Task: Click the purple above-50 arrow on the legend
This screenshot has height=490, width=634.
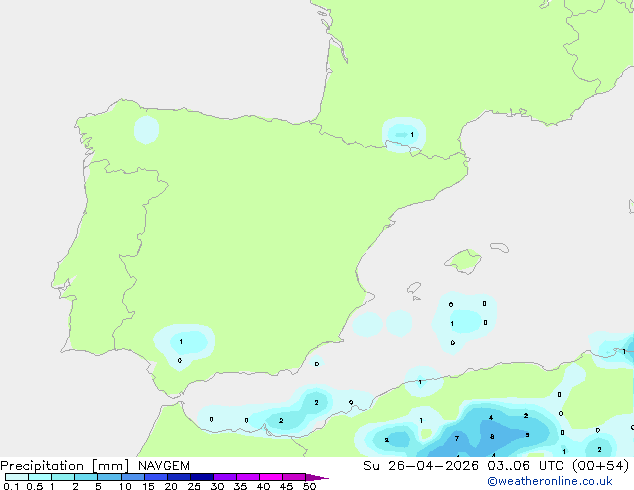Action: pos(317,477)
